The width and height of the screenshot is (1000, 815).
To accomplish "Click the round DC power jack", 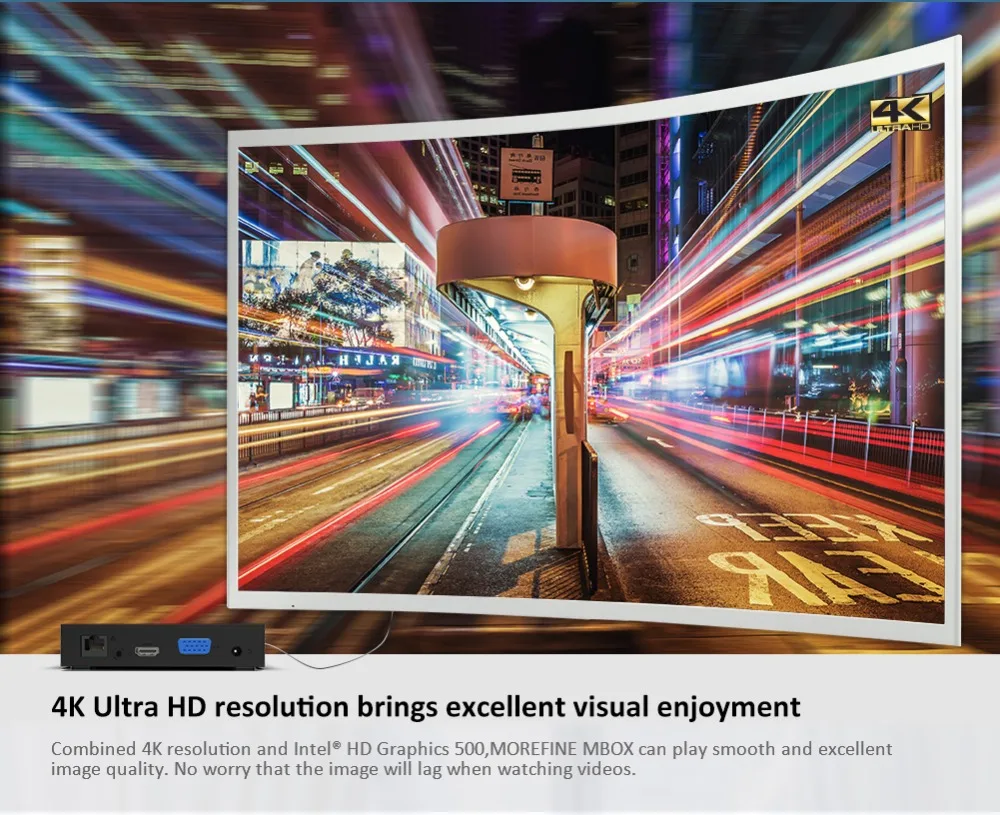I will pos(236,651).
